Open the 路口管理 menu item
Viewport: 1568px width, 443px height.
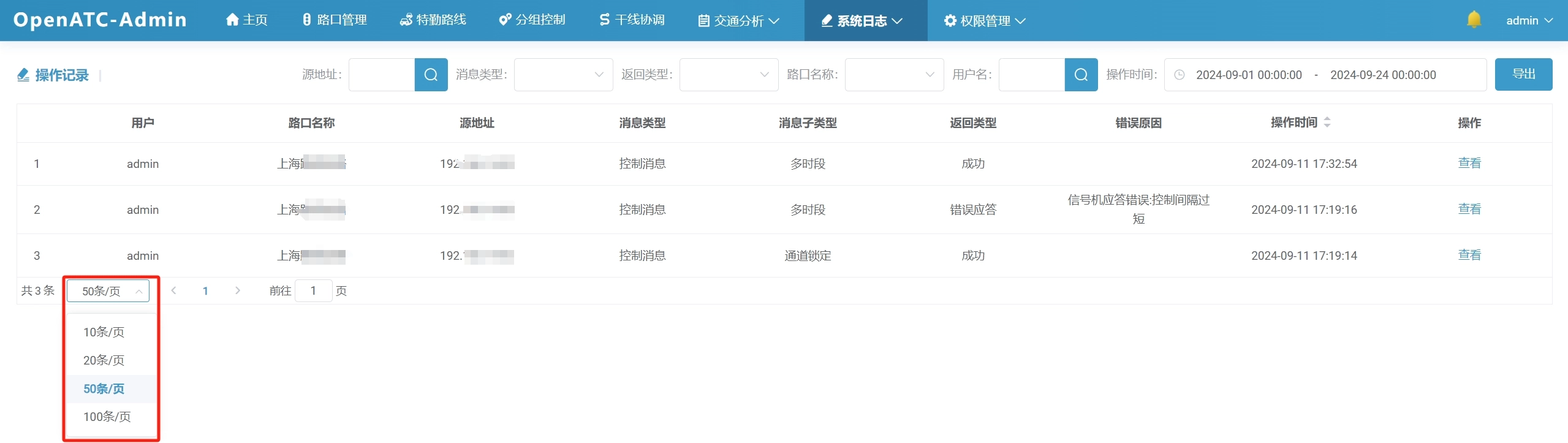[x=335, y=20]
